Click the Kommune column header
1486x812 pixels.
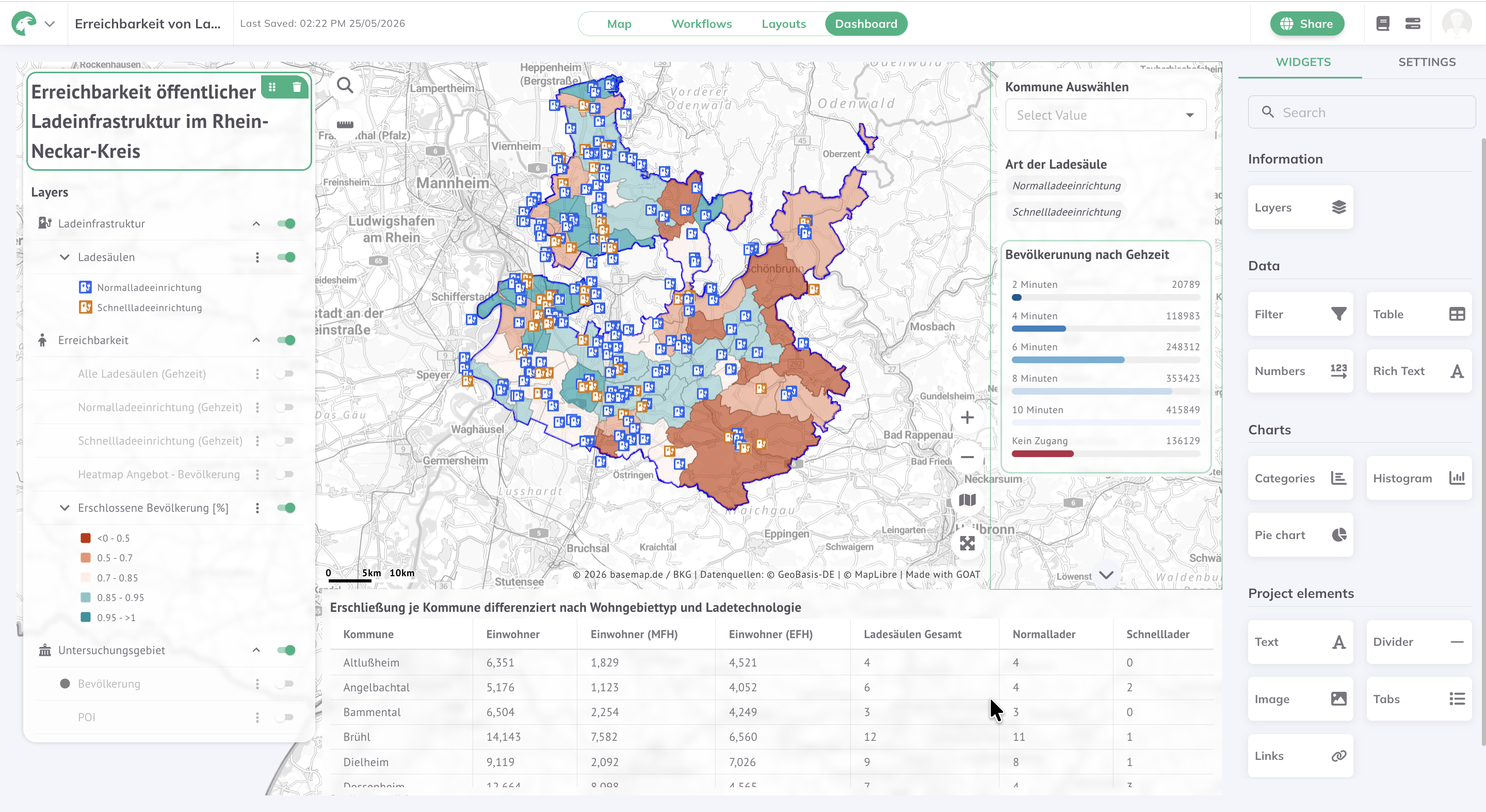click(368, 635)
